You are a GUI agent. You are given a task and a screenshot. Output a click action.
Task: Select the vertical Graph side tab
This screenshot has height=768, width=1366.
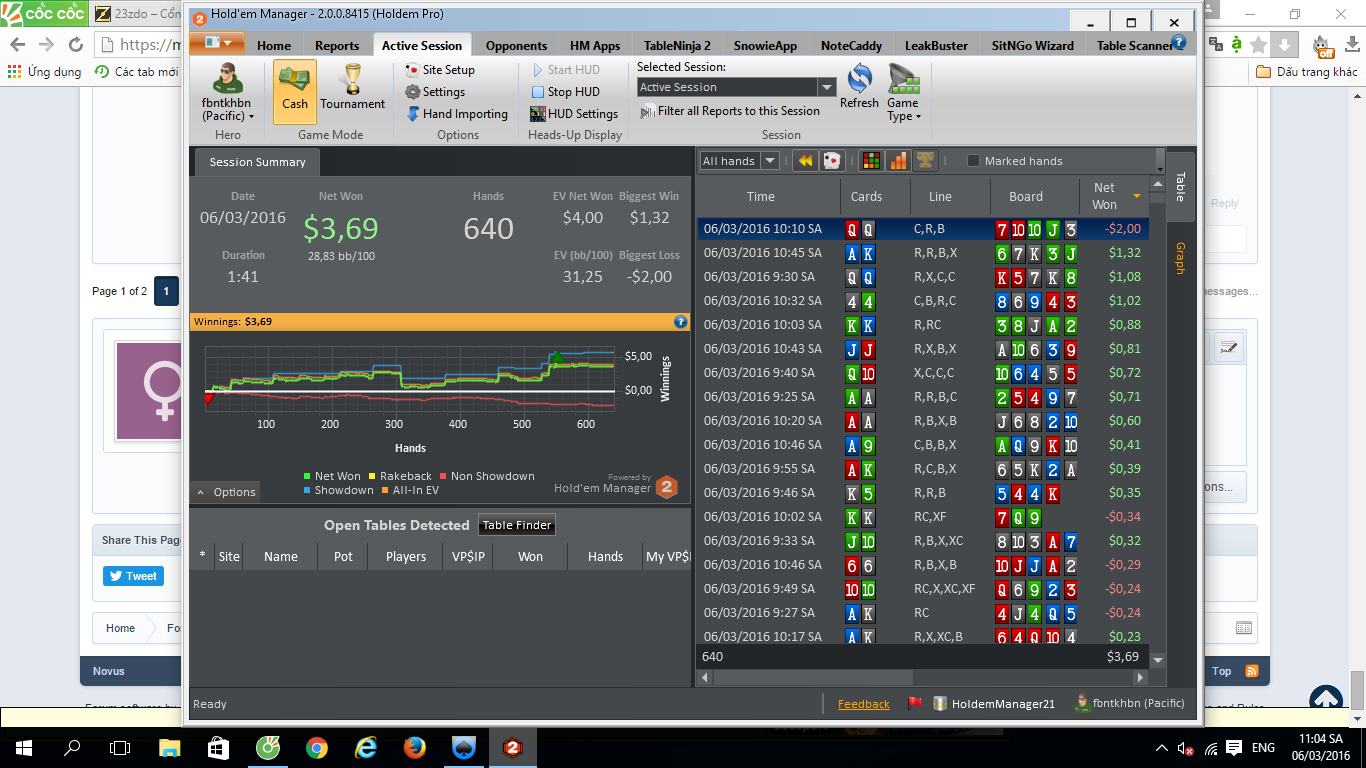[1180, 258]
